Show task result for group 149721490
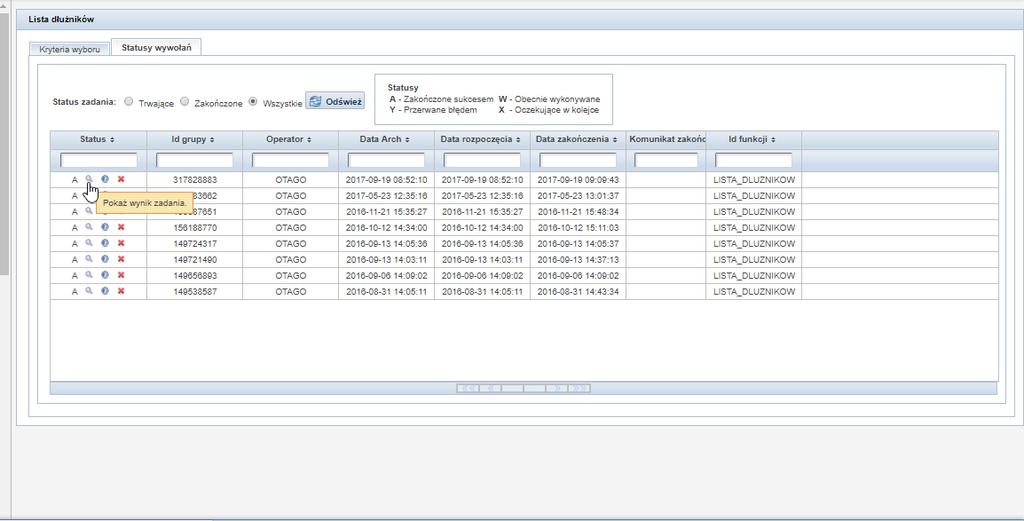The image size is (1024, 521). click(x=89, y=259)
